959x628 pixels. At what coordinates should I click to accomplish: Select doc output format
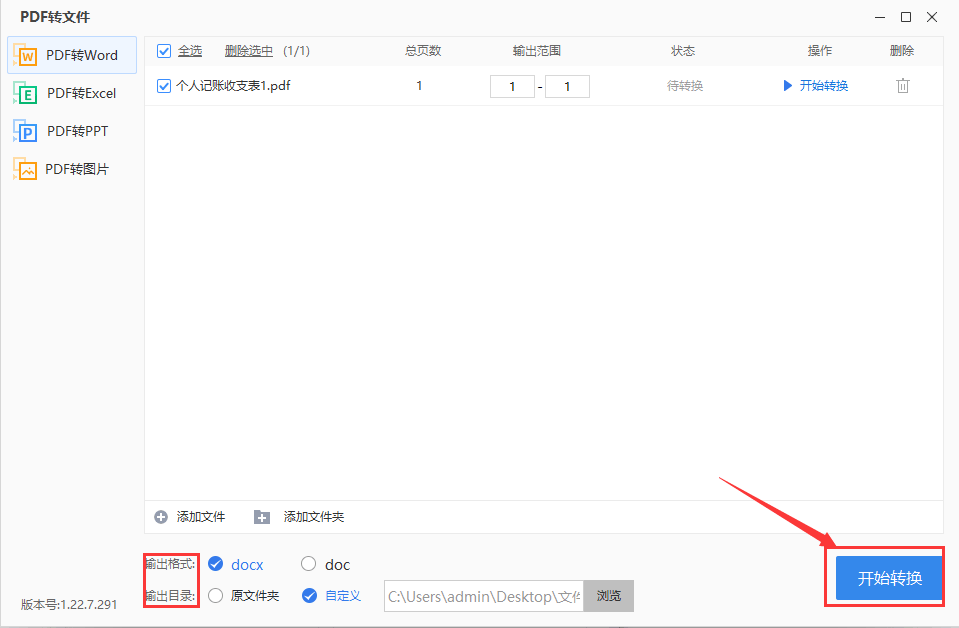tap(308, 564)
